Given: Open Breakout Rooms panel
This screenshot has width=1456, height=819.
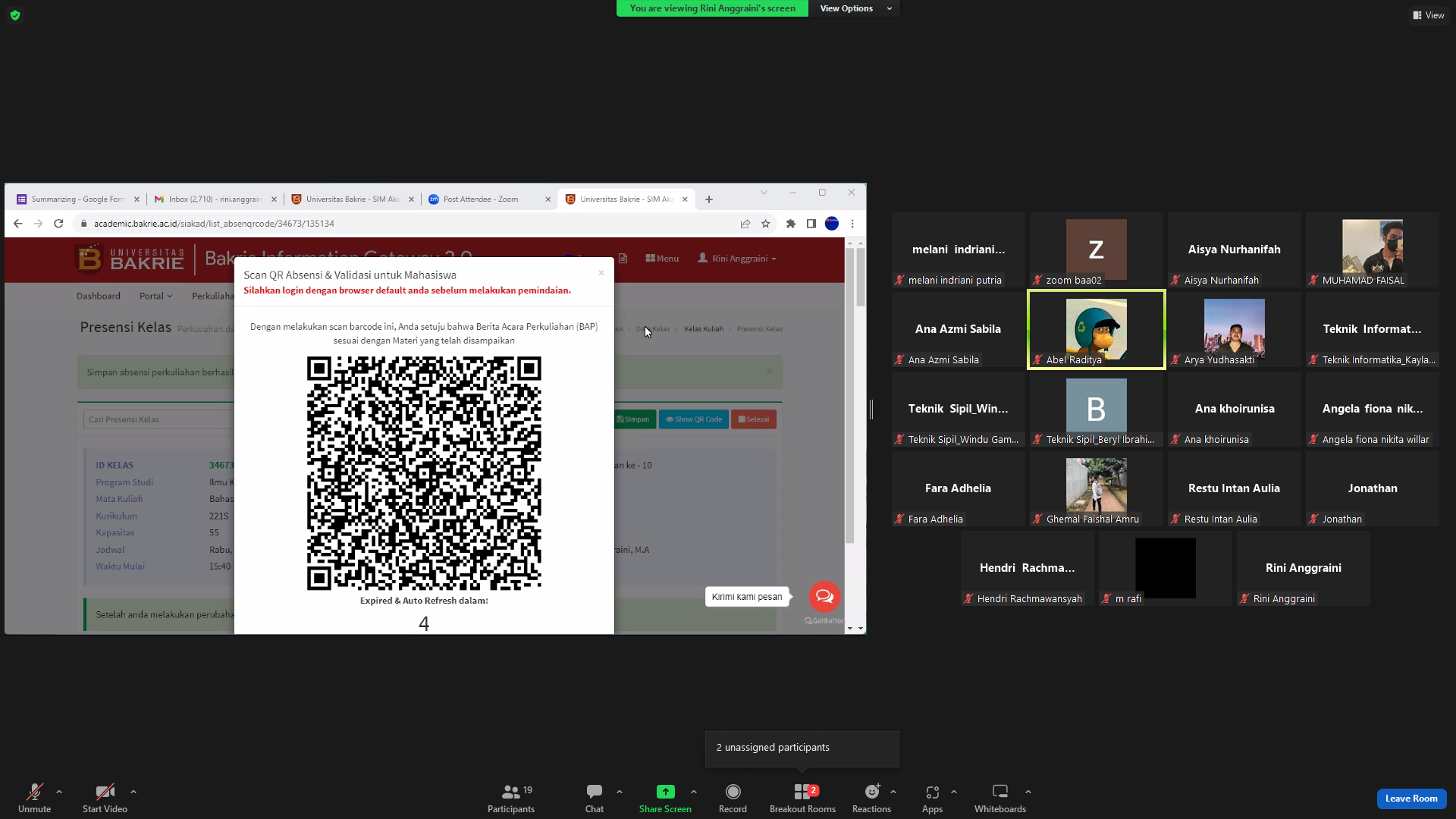Looking at the screenshot, I should pos(802,798).
